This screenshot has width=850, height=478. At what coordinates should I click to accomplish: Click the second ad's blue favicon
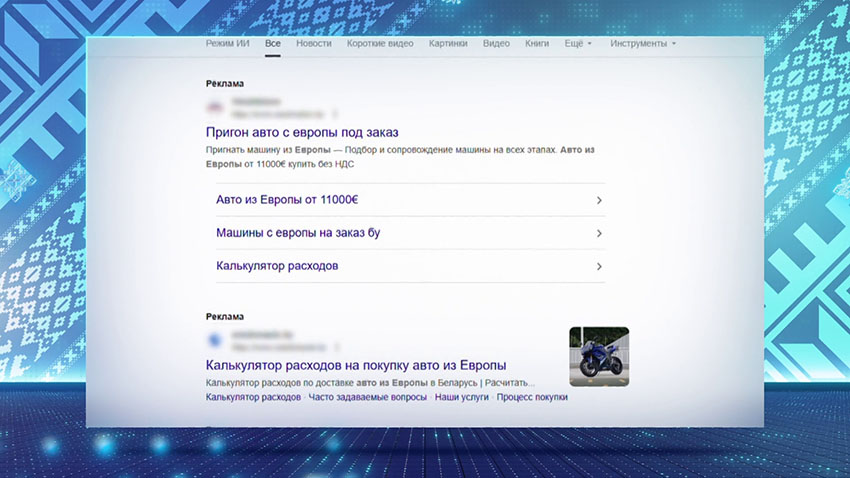(x=214, y=341)
